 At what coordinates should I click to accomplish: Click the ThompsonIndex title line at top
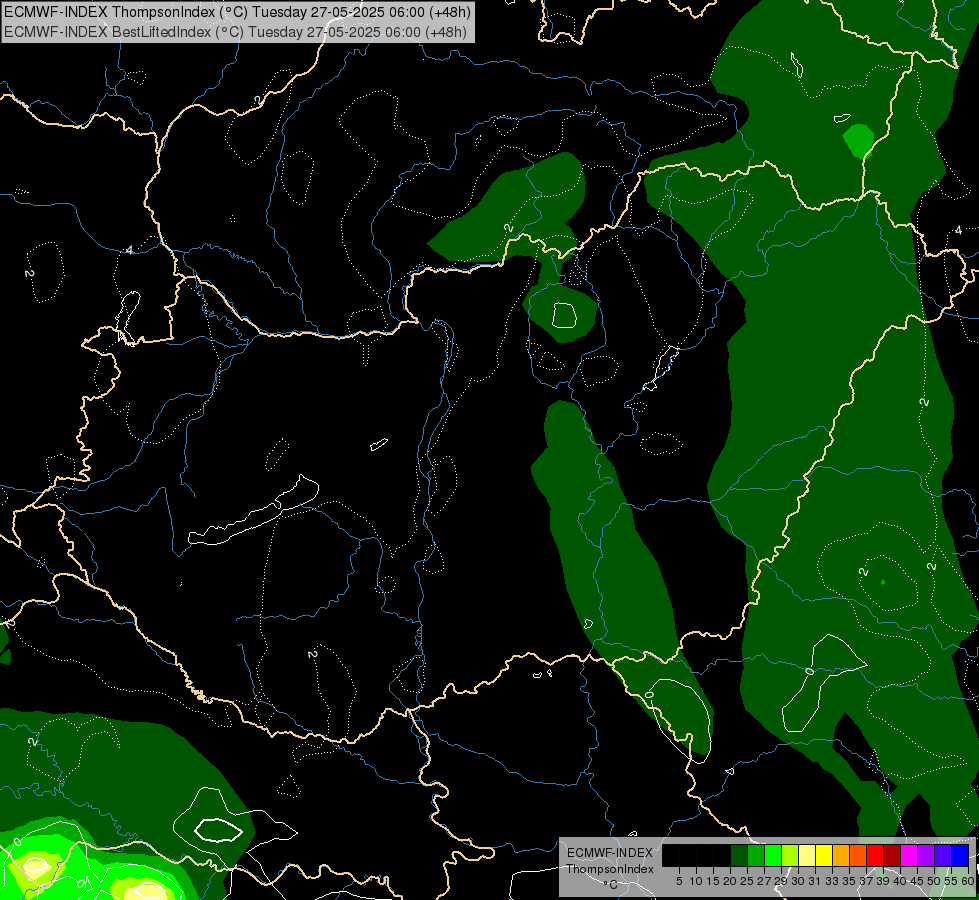coord(237,11)
